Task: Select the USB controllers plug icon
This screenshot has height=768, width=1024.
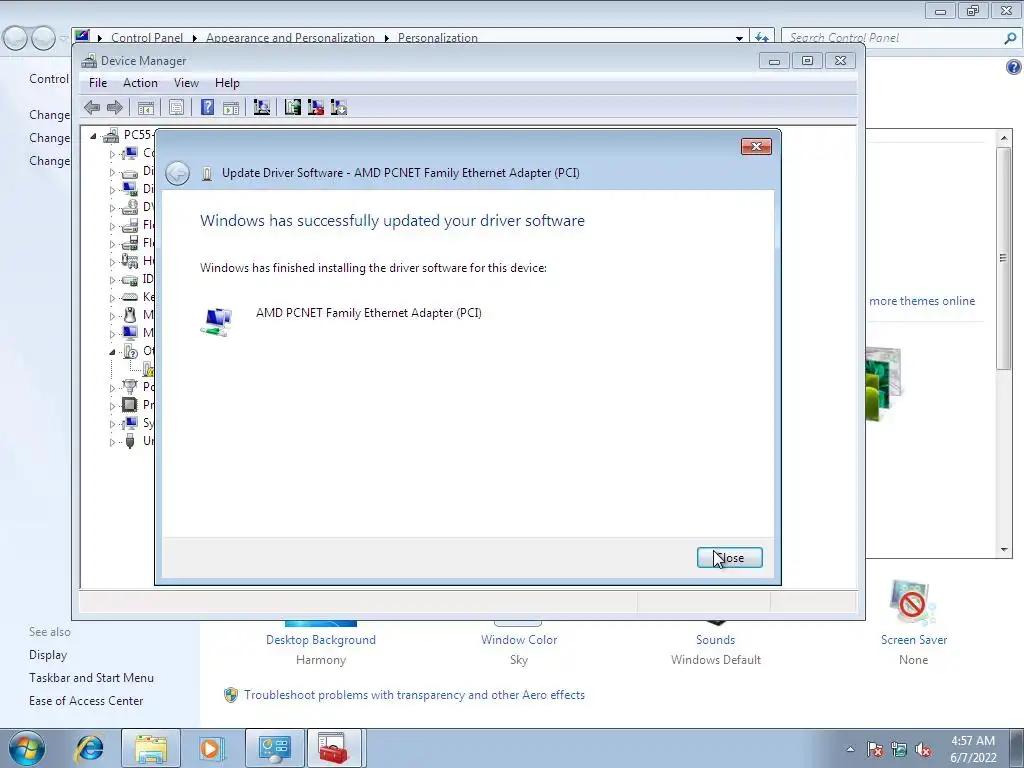Action: (129, 441)
